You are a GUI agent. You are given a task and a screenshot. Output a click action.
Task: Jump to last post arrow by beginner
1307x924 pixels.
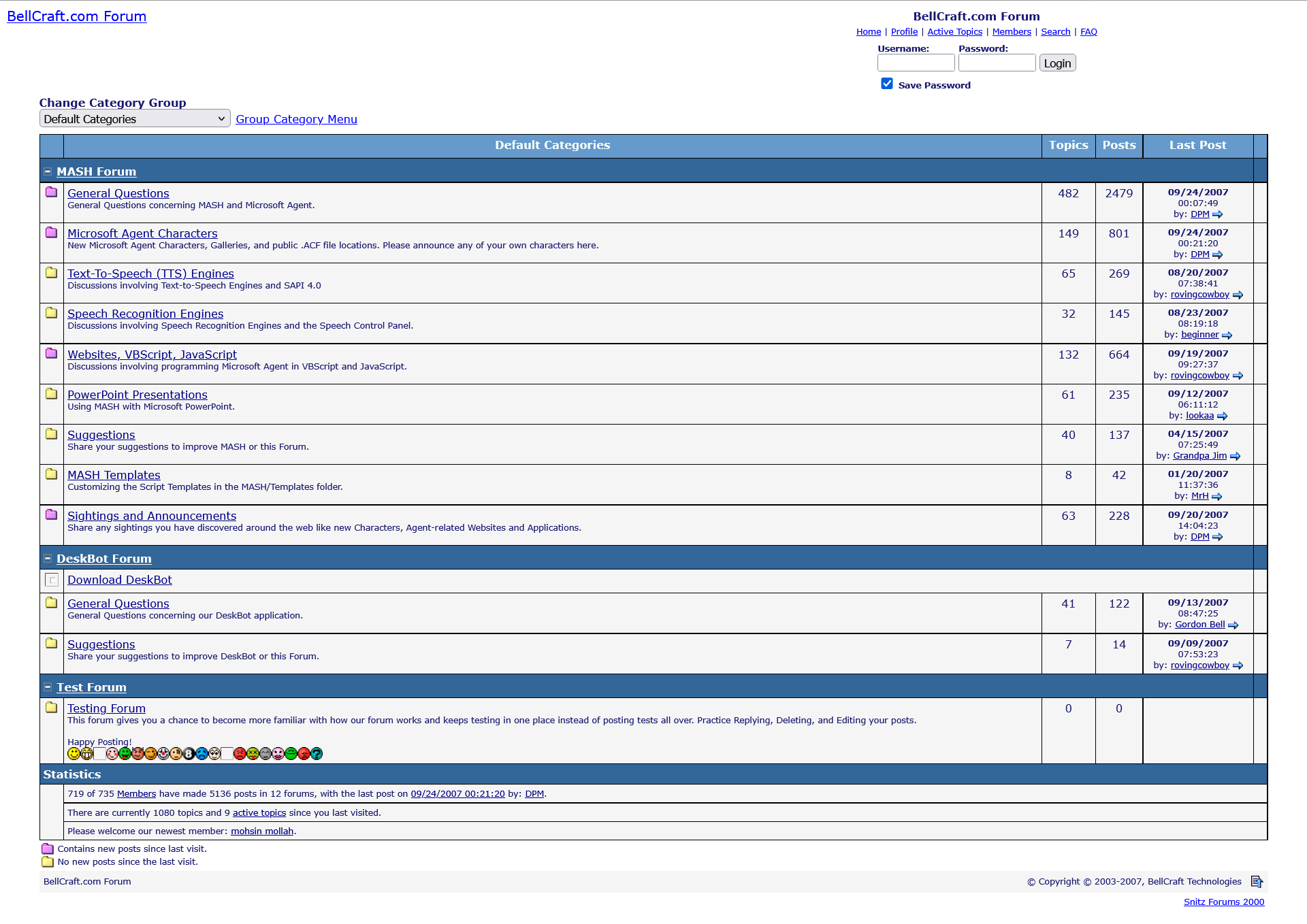(x=1227, y=335)
